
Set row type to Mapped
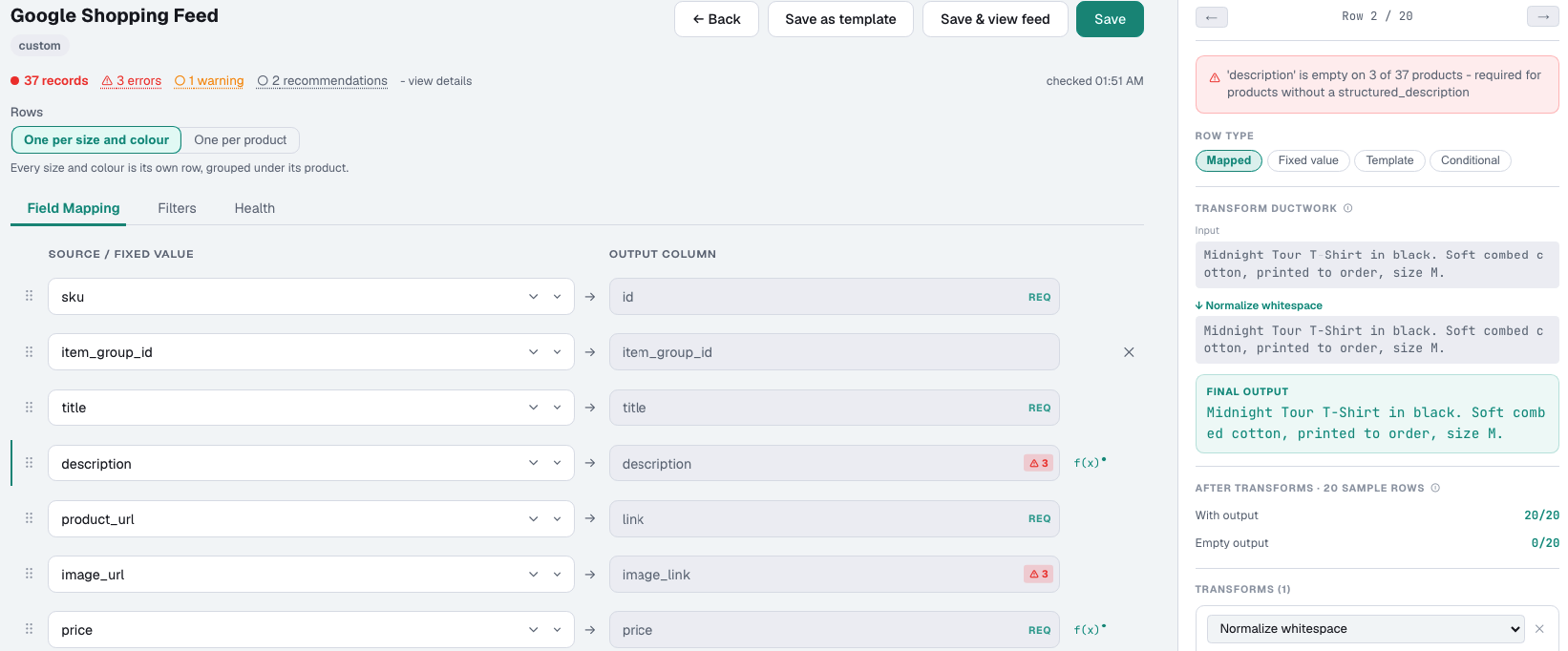coord(1228,160)
